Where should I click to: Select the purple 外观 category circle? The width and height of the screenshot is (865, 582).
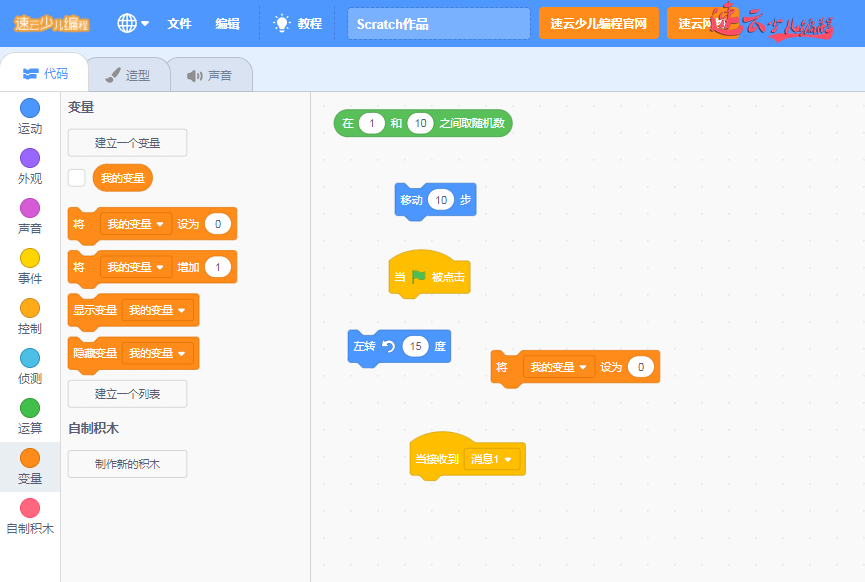coord(30,158)
